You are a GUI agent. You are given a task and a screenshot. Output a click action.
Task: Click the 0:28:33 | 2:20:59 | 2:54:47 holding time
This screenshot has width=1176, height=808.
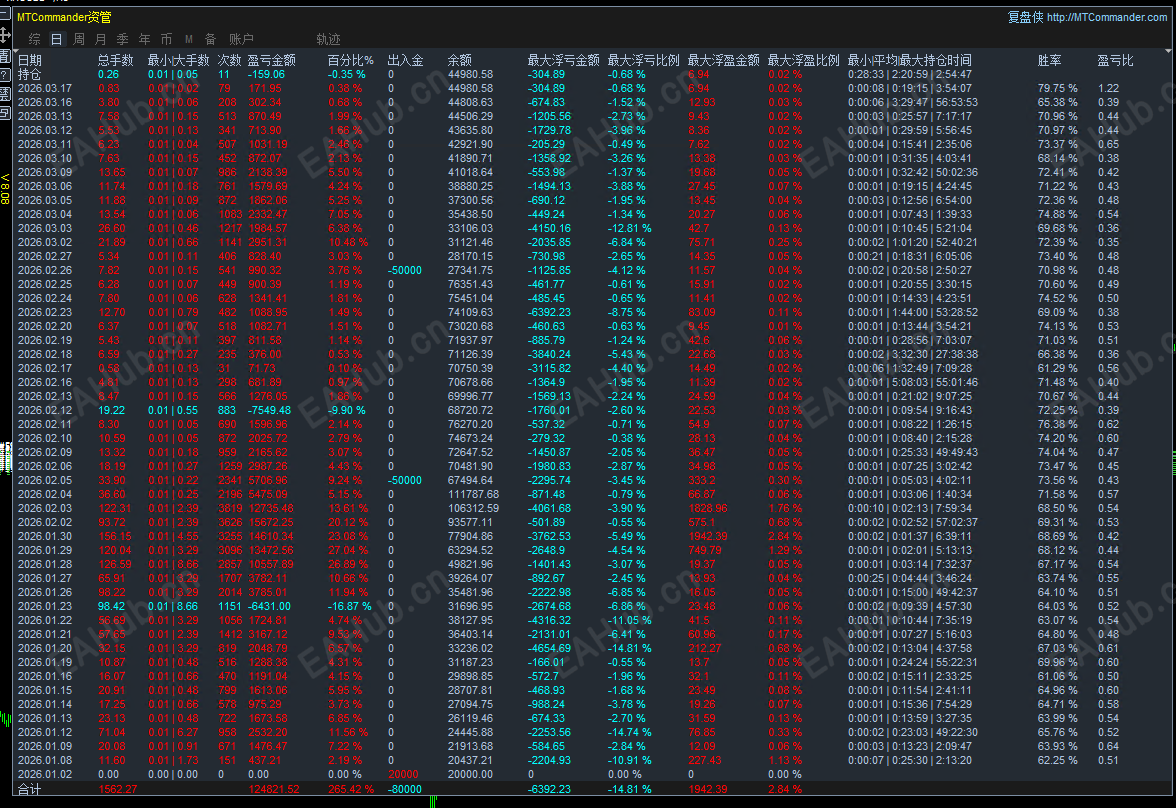(910, 74)
